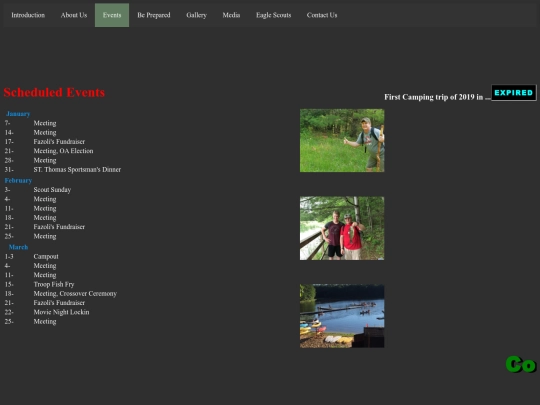540x405 pixels.
Task: Click the January 7 Meeting entry
Action: tap(45, 123)
